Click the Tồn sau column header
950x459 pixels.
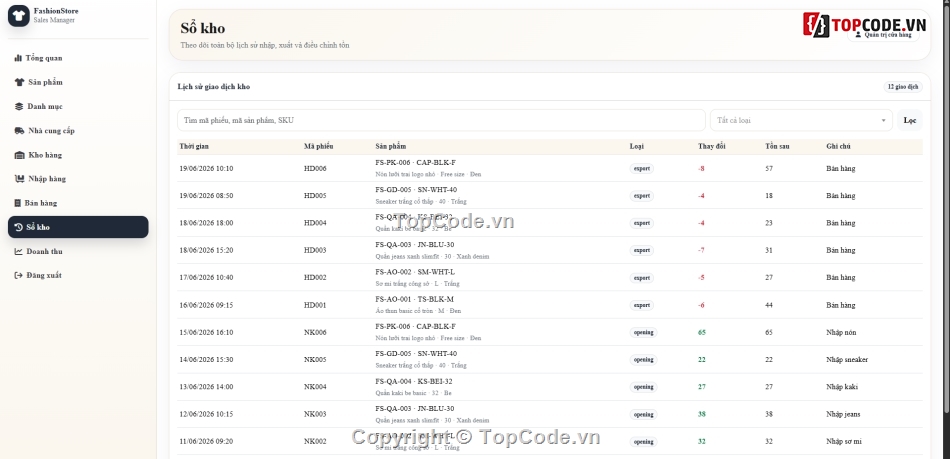[x=777, y=147]
